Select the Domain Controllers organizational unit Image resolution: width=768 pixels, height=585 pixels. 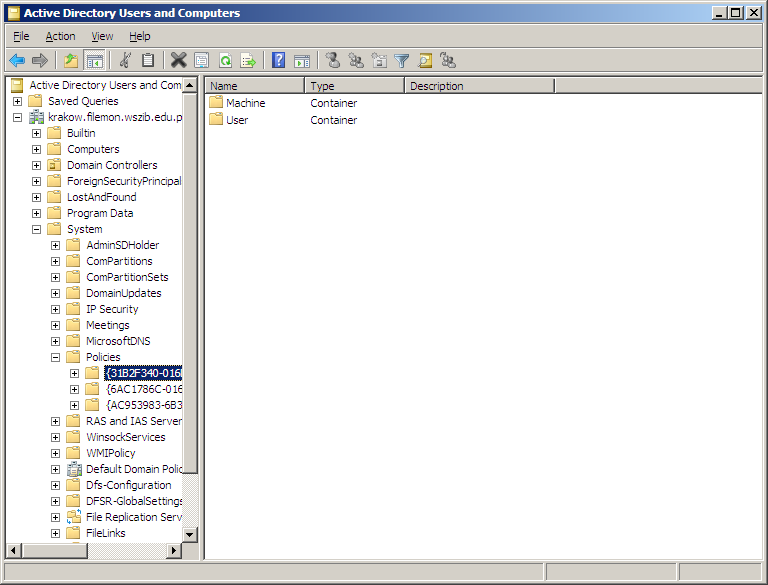(112, 165)
